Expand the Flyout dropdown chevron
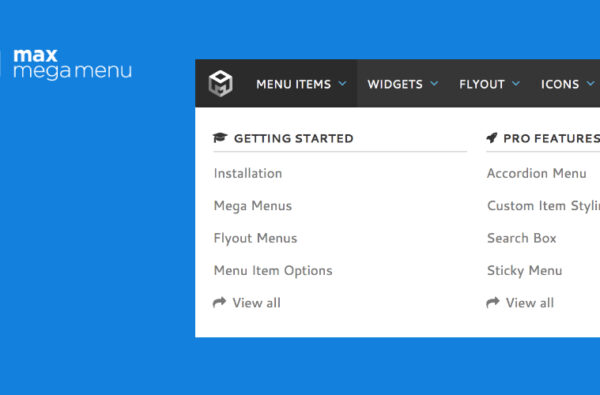The height and width of the screenshot is (395, 600). (516, 83)
